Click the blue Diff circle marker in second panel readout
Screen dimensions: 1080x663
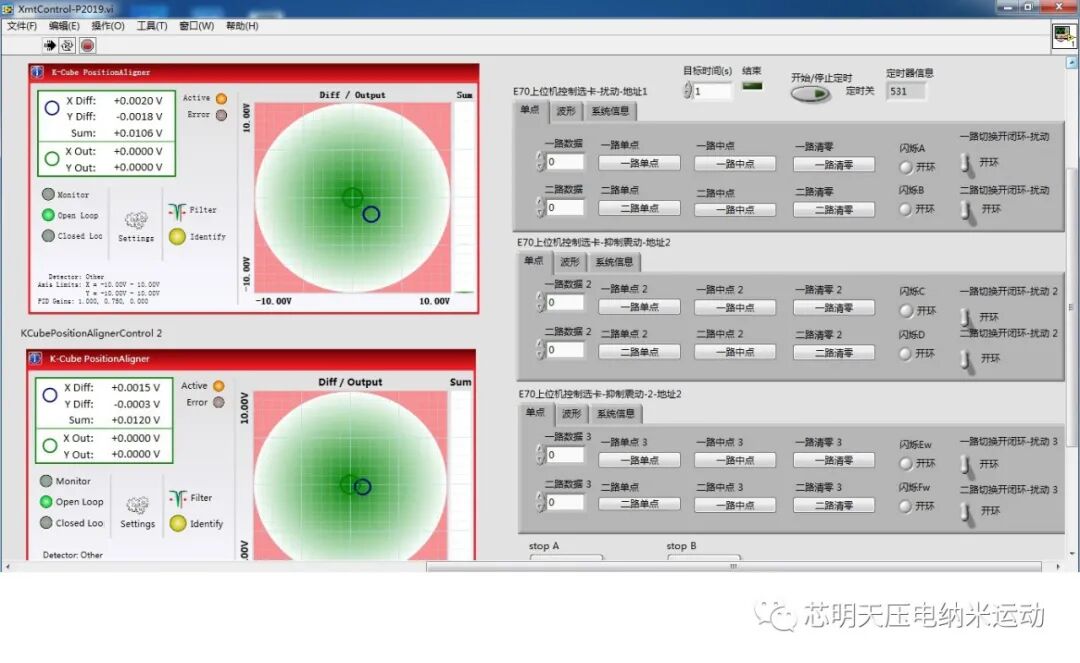pyautogui.click(x=50, y=395)
